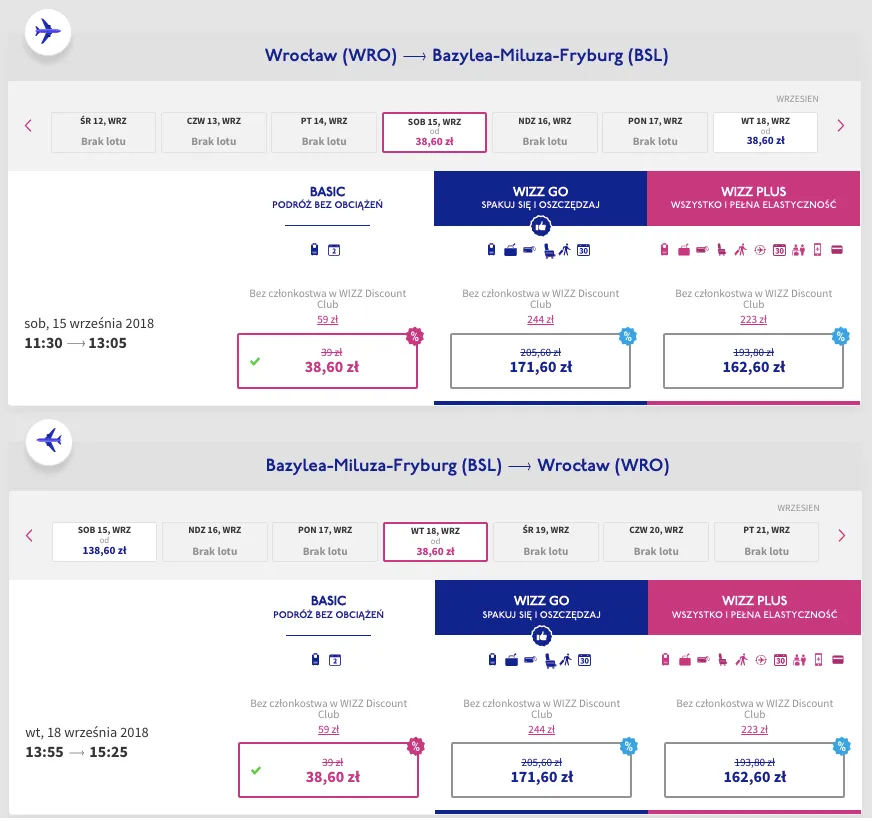The width and height of the screenshot is (872, 821).
Task: Click the seat icon in return WIZZ GO
Action: tap(548, 659)
